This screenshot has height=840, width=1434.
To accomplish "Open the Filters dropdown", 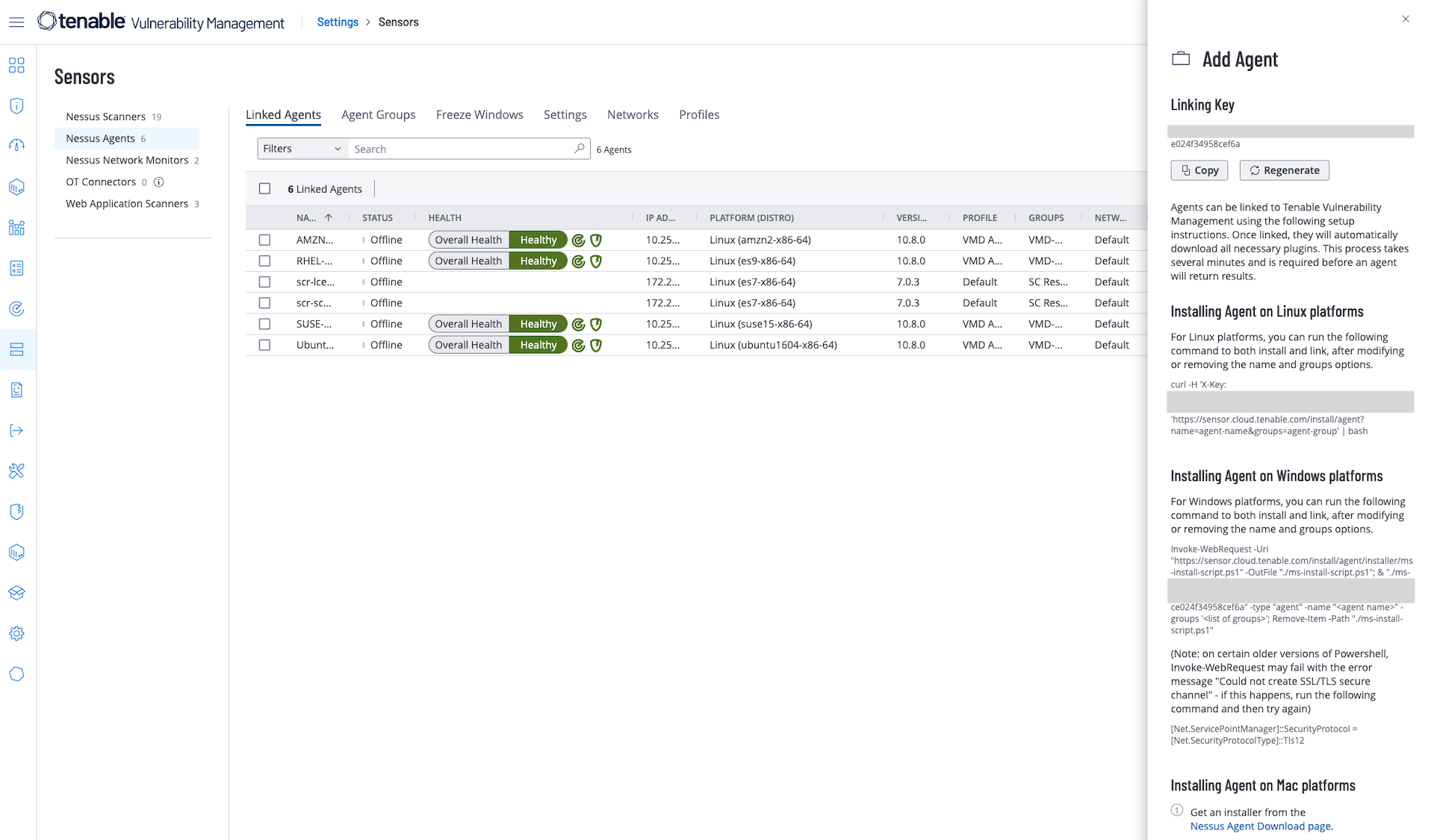I will tap(302, 149).
